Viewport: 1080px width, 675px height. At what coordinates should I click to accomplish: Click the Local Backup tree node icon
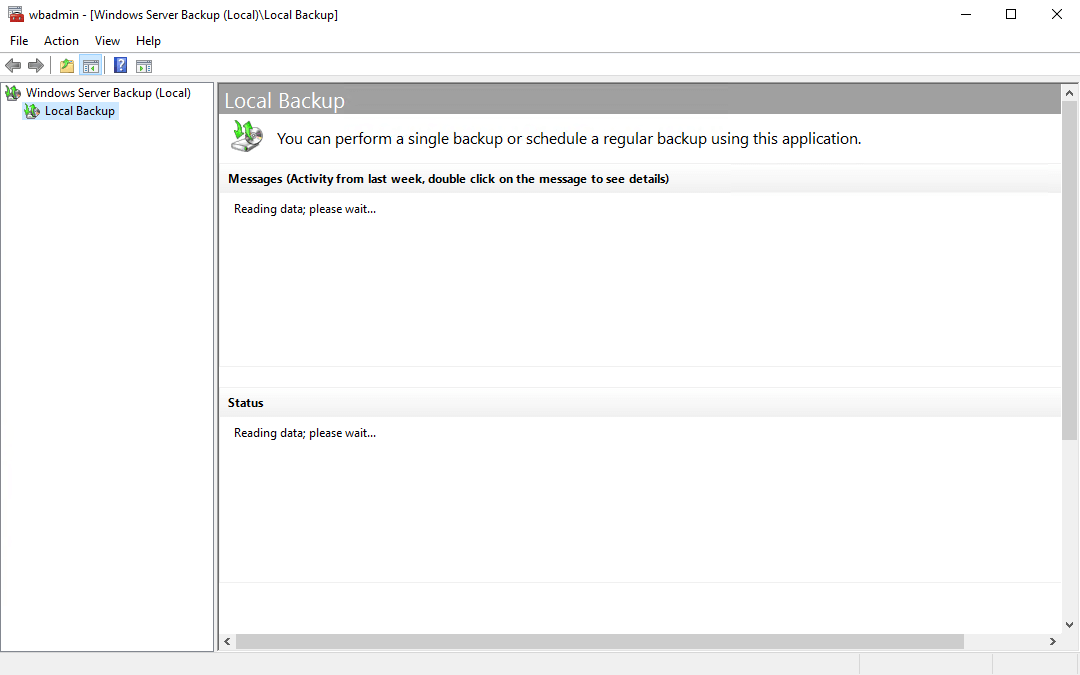[x=32, y=111]
